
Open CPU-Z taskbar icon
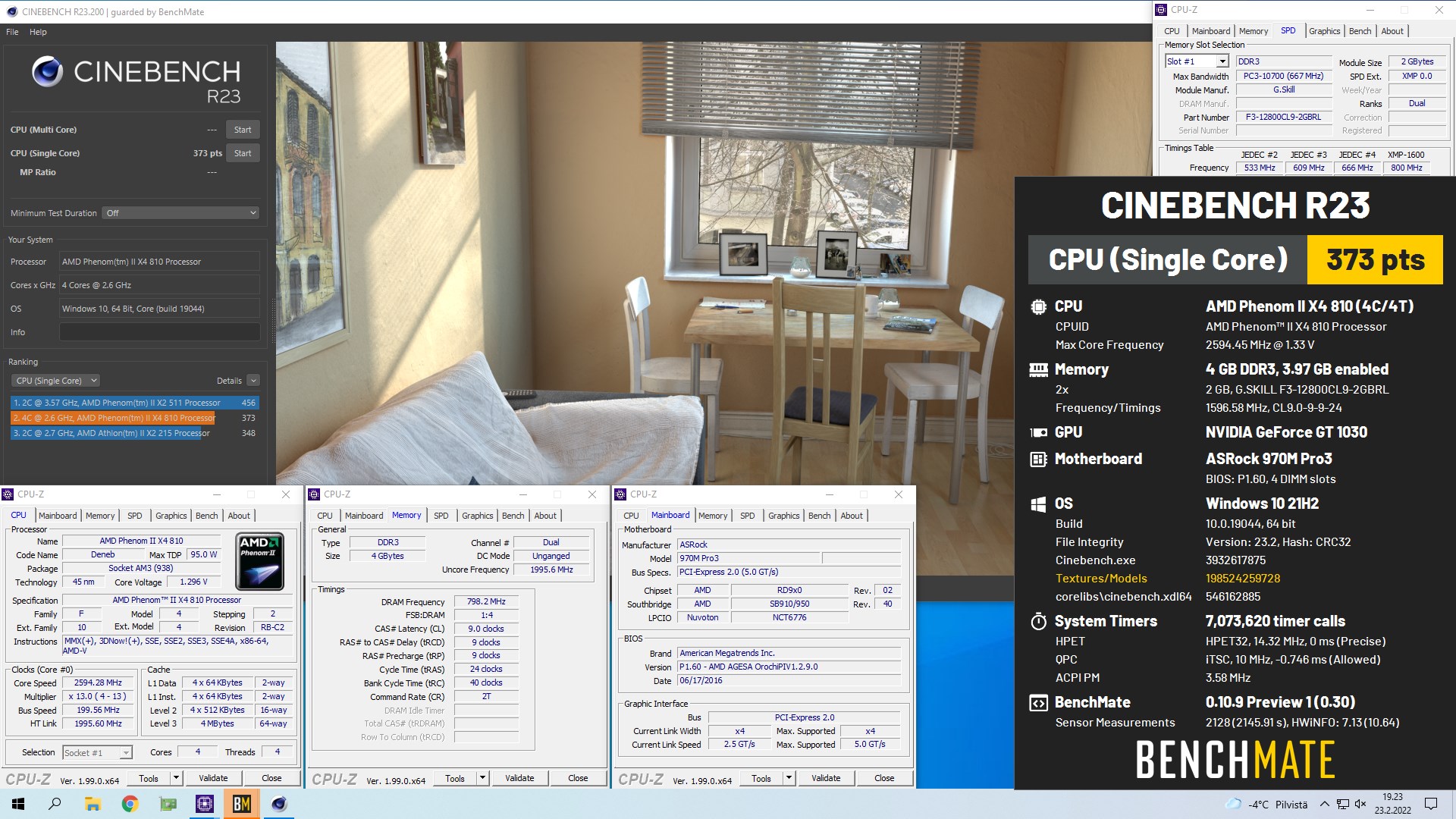tap(205, 804)
